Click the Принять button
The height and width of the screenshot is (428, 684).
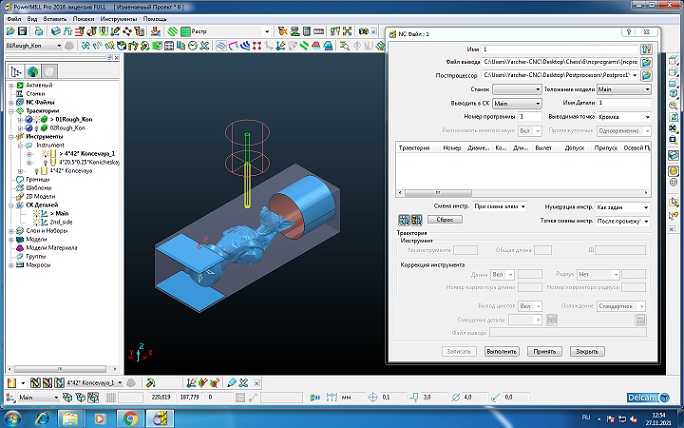pyautogui.click(x=545, y=351)
